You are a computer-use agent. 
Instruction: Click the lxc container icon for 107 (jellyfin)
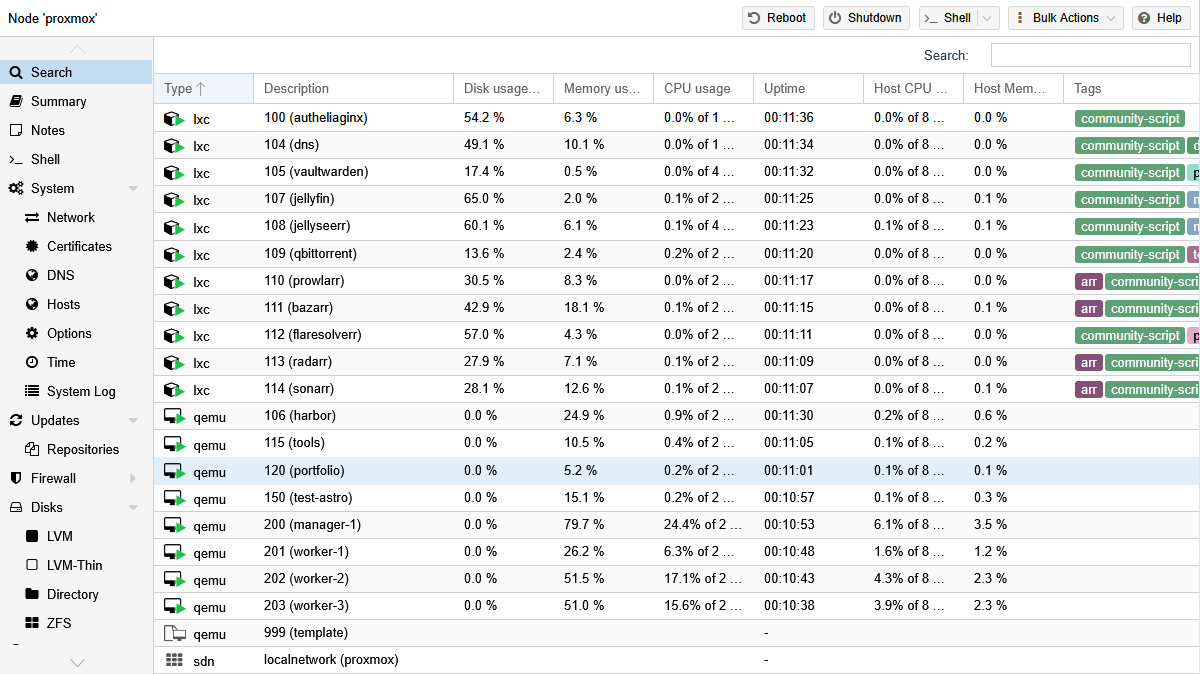[174, 200]
